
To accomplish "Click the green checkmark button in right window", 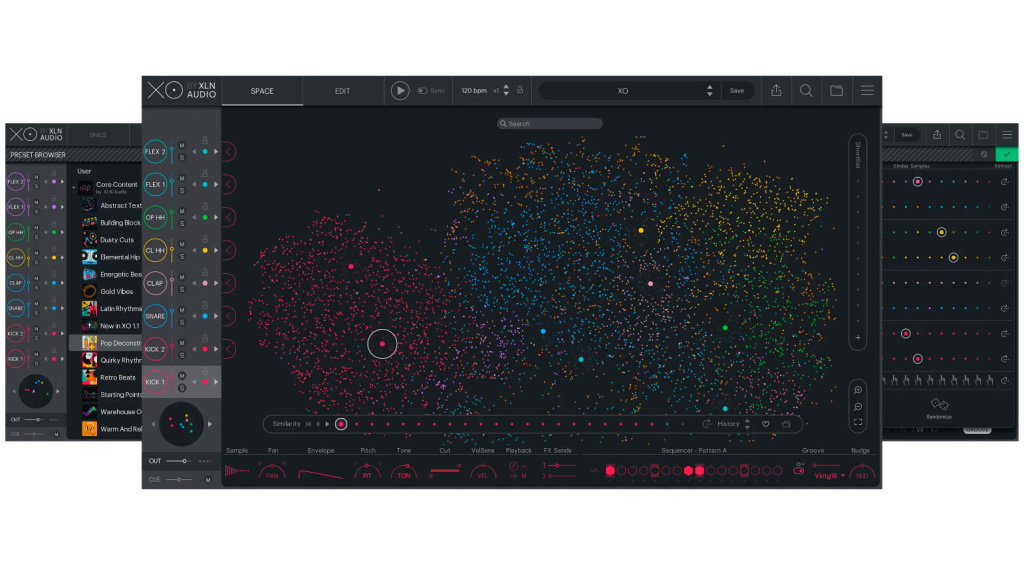I will coord(1006,154).
